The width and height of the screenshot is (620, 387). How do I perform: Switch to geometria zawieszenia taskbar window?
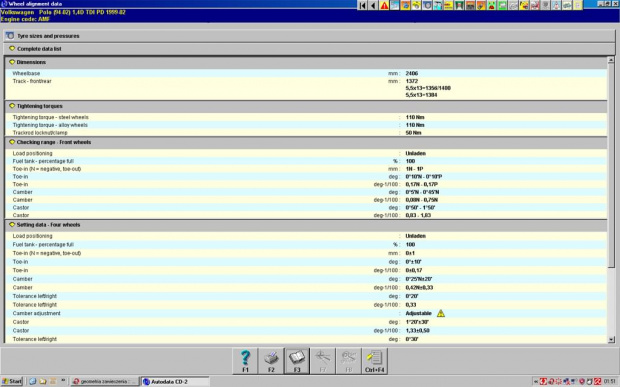(x=105, y=381)
